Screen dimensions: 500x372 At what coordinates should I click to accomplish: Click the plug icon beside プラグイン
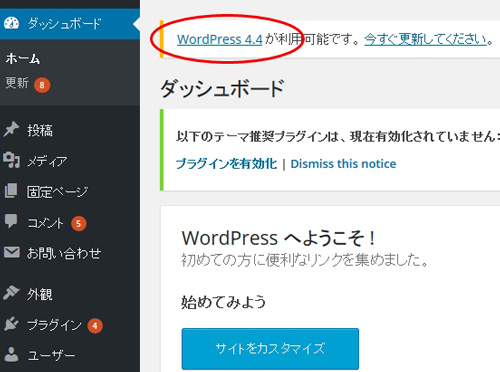coord(11,324)
